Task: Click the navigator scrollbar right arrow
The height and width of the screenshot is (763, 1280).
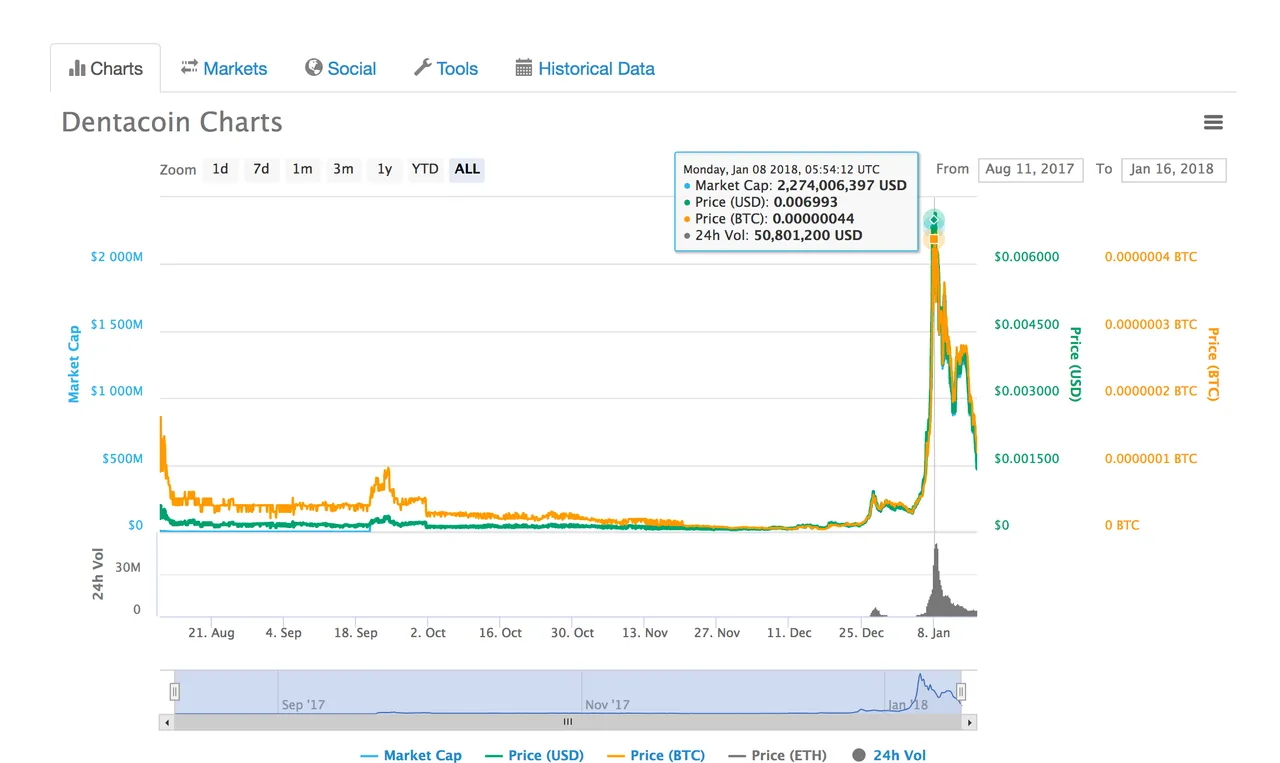Action: (x=969, y=722)
